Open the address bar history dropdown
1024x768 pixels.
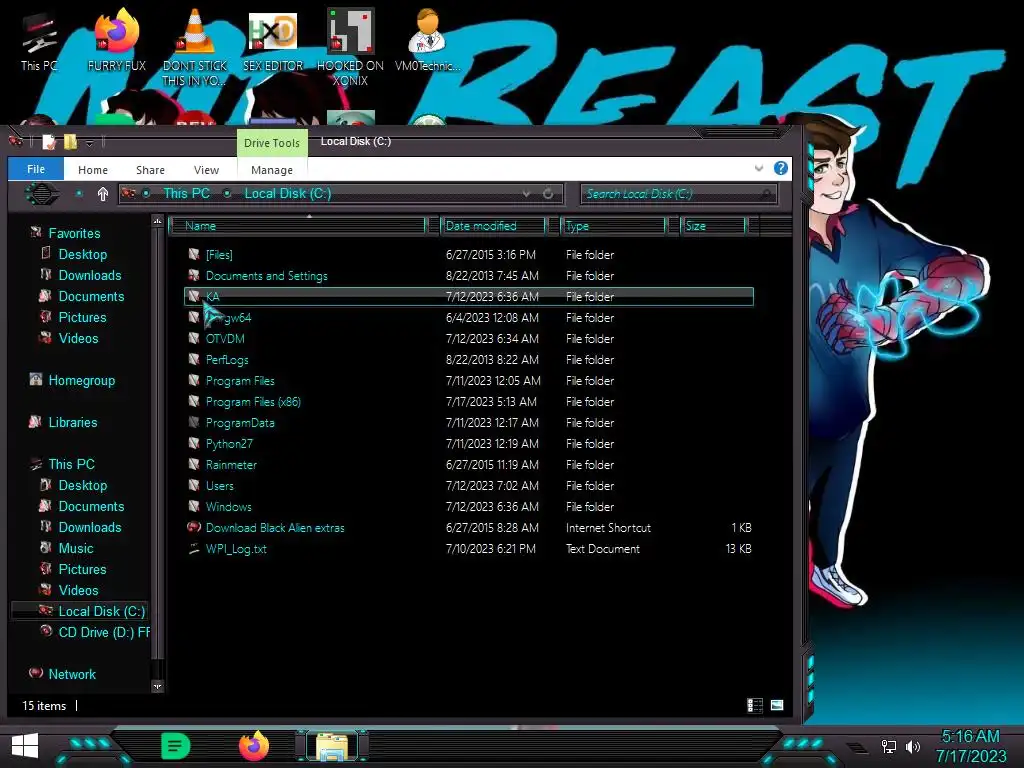pyautogui.click(x=526, y=194)
